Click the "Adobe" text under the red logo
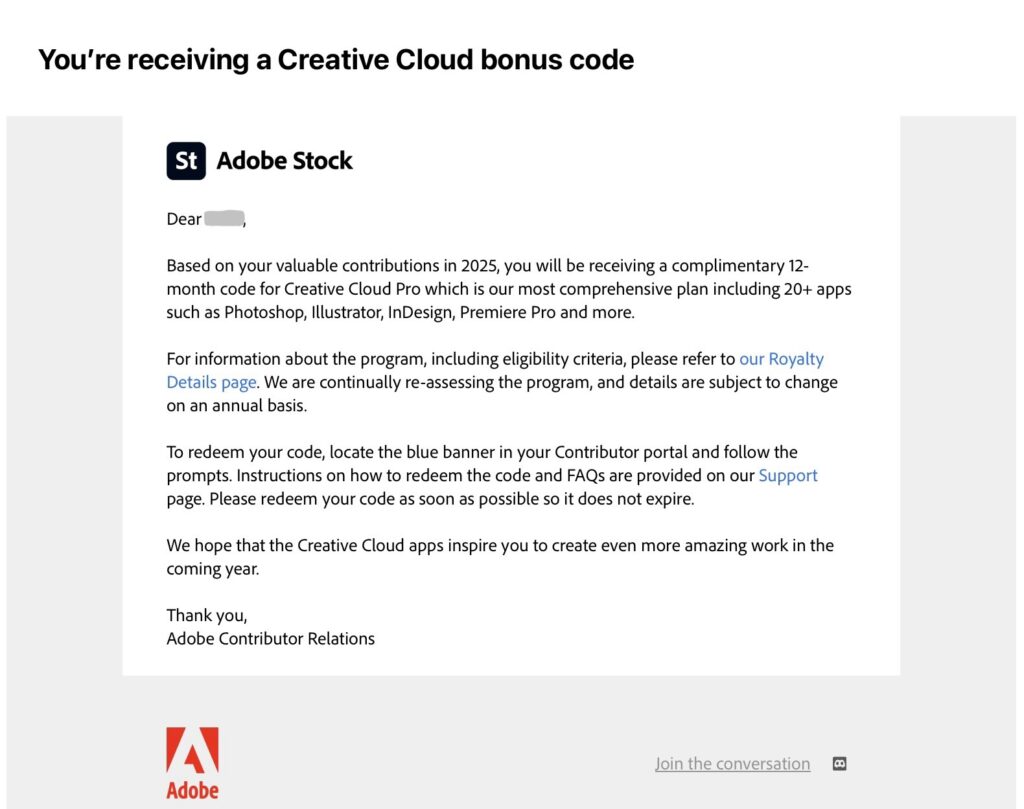 pos(192,790)
